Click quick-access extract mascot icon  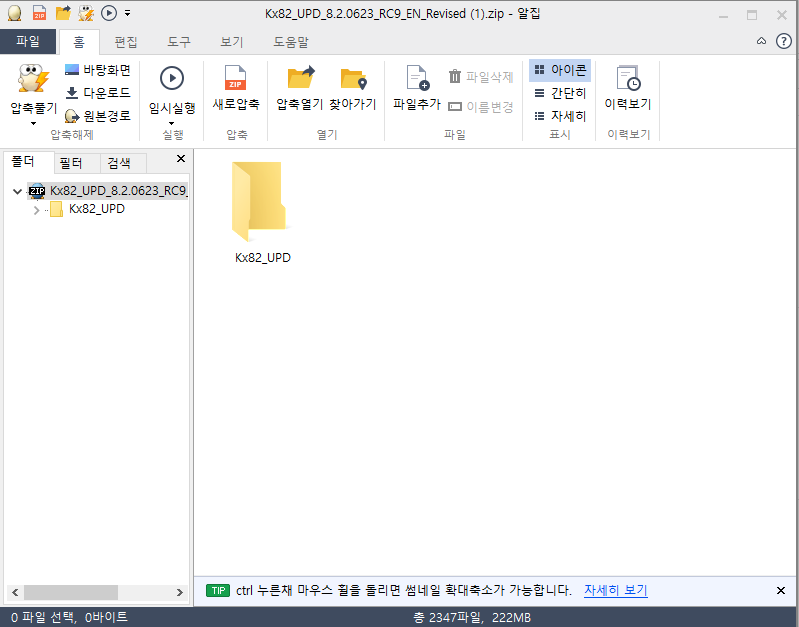pyautogui.click(x=86, y=13)
